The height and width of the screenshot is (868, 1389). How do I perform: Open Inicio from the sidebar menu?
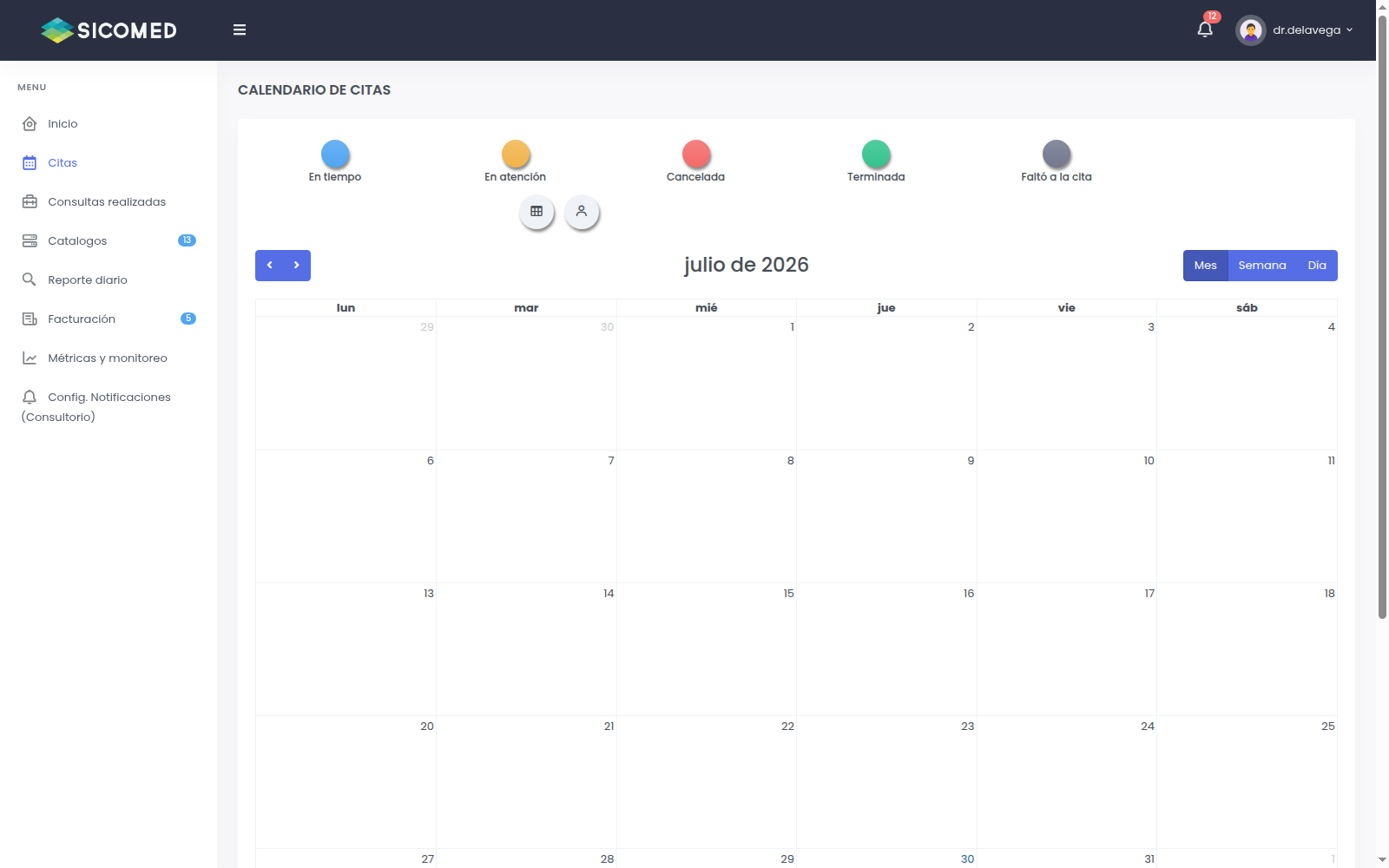109,124
